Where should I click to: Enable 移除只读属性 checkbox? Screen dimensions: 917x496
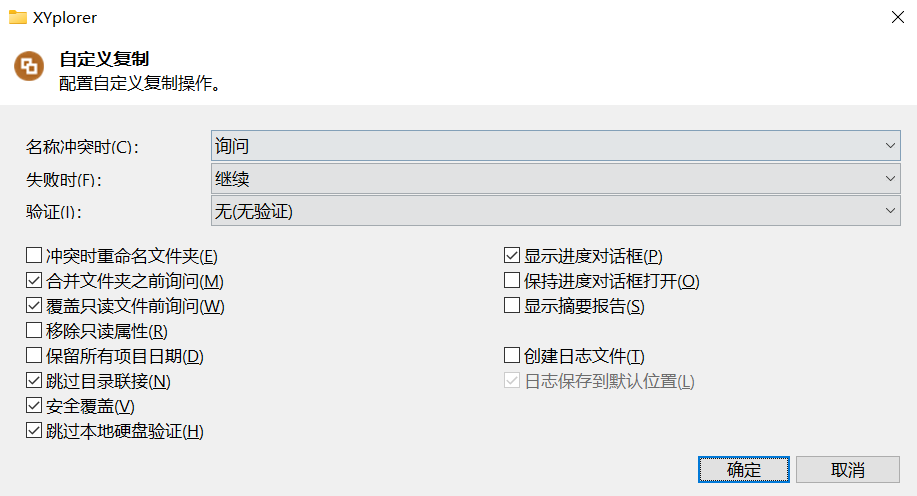[x=34, y=330]
